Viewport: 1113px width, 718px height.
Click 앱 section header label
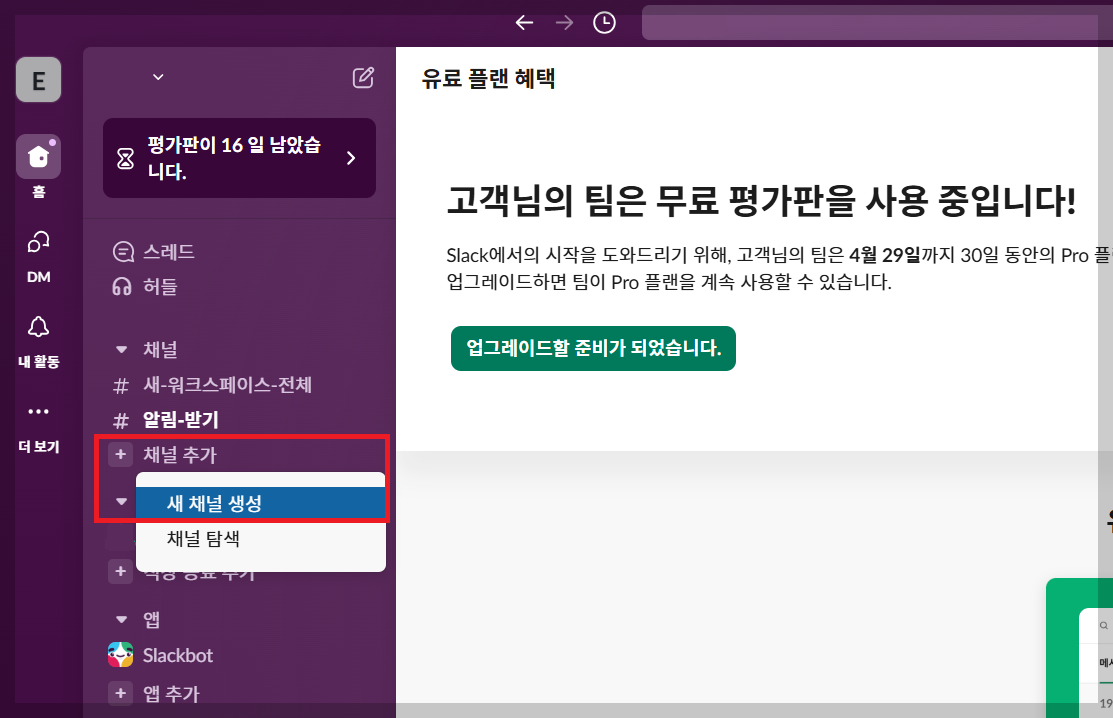click(x=151, y=619)
